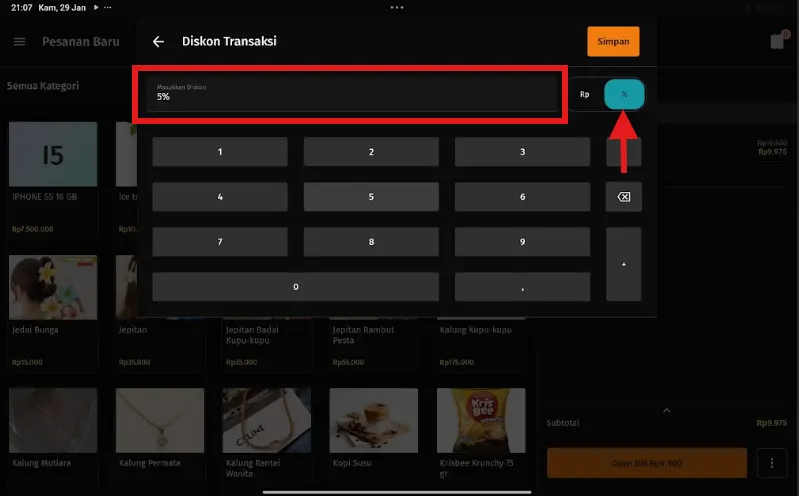Click the Rp15.000 price of Jedai Bunga
The width and height of the screenshot is (799, 496).
click(x=27, y=362)
